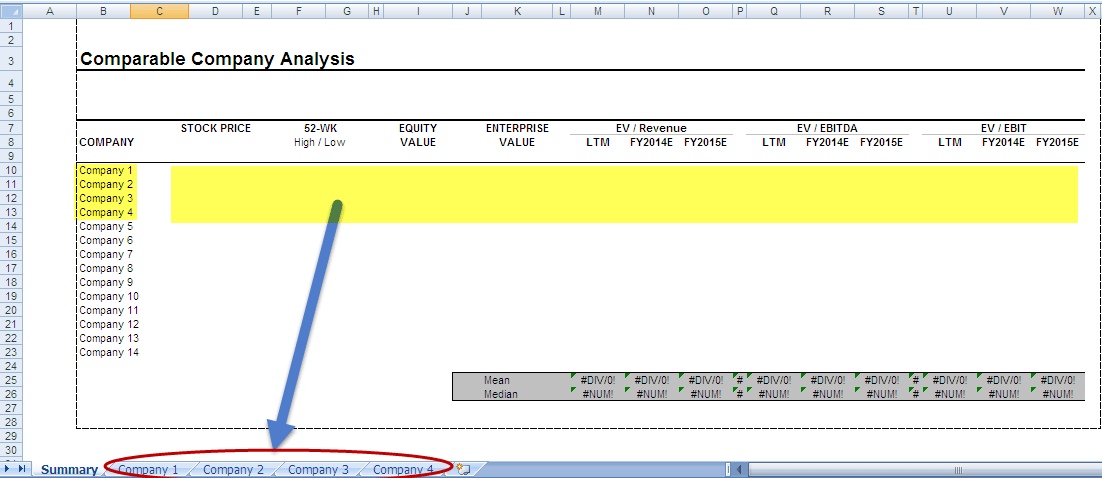Click the ENTERPRISE VALUE heading
This screenshot has width=1102, height=478.
click(x=517, y=135)
